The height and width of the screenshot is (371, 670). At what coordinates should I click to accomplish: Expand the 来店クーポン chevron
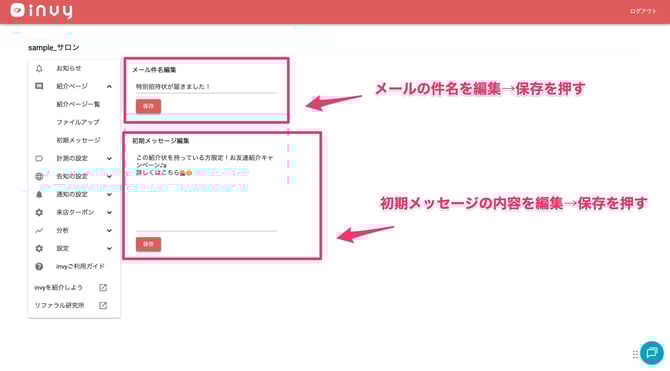[109, 212]
